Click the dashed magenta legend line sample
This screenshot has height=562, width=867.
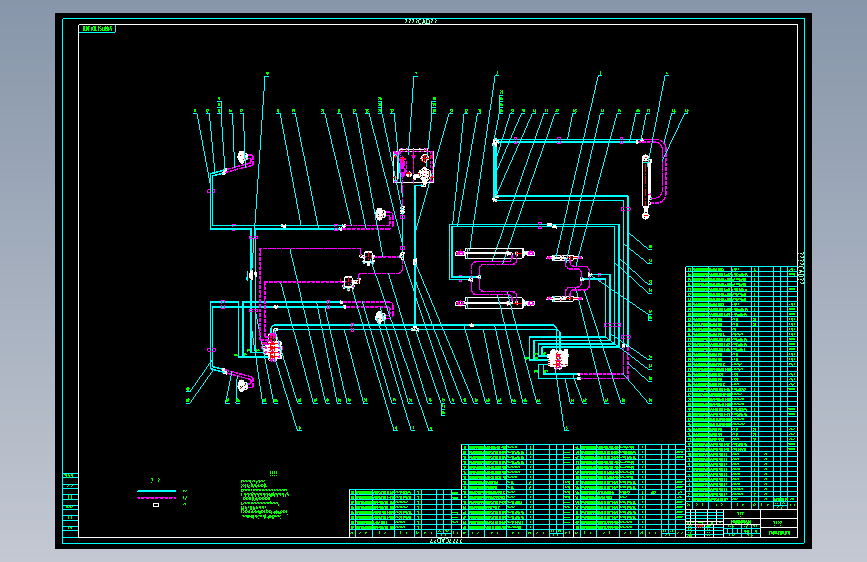pyautogui.click(x=156, y=498)
